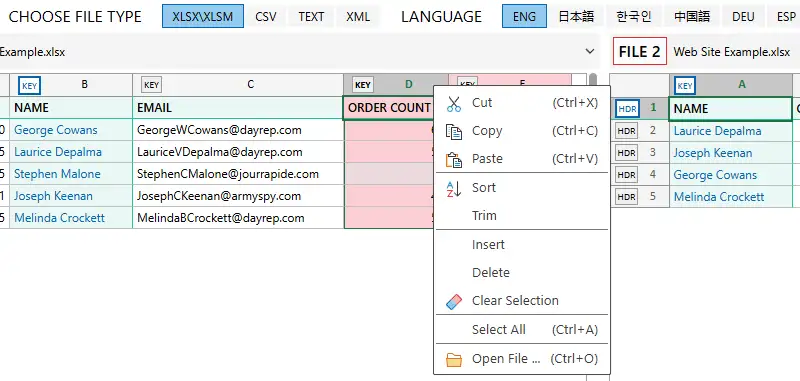800x381 pixels.
Task: Select CSV file type
Action: [266, 16]
